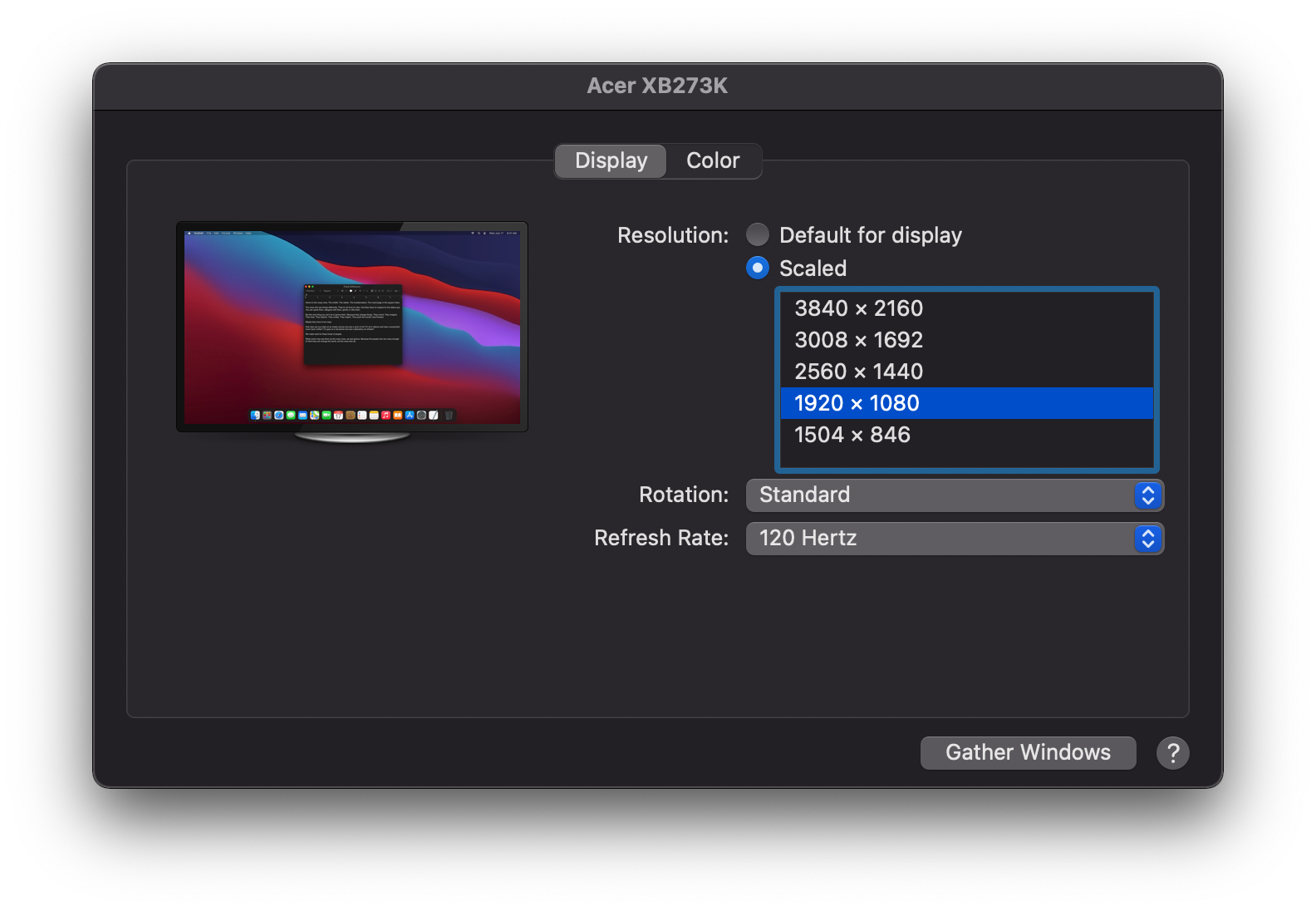
Task: Open the help question mark button
Action: pos(1172,753)
